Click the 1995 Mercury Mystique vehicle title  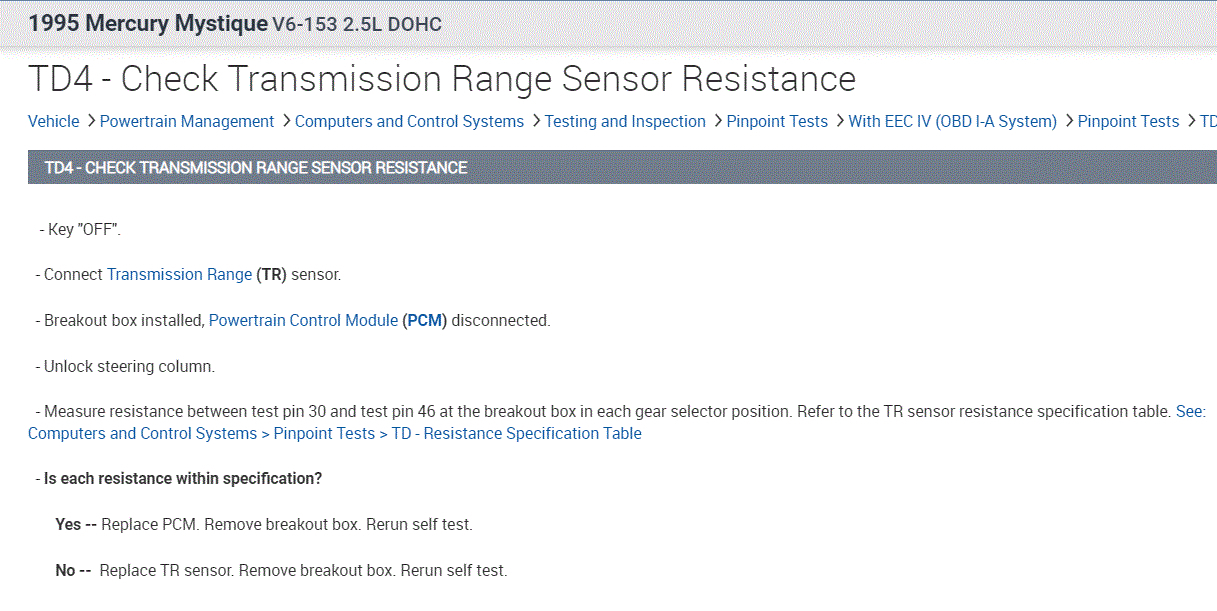(148, 23)
